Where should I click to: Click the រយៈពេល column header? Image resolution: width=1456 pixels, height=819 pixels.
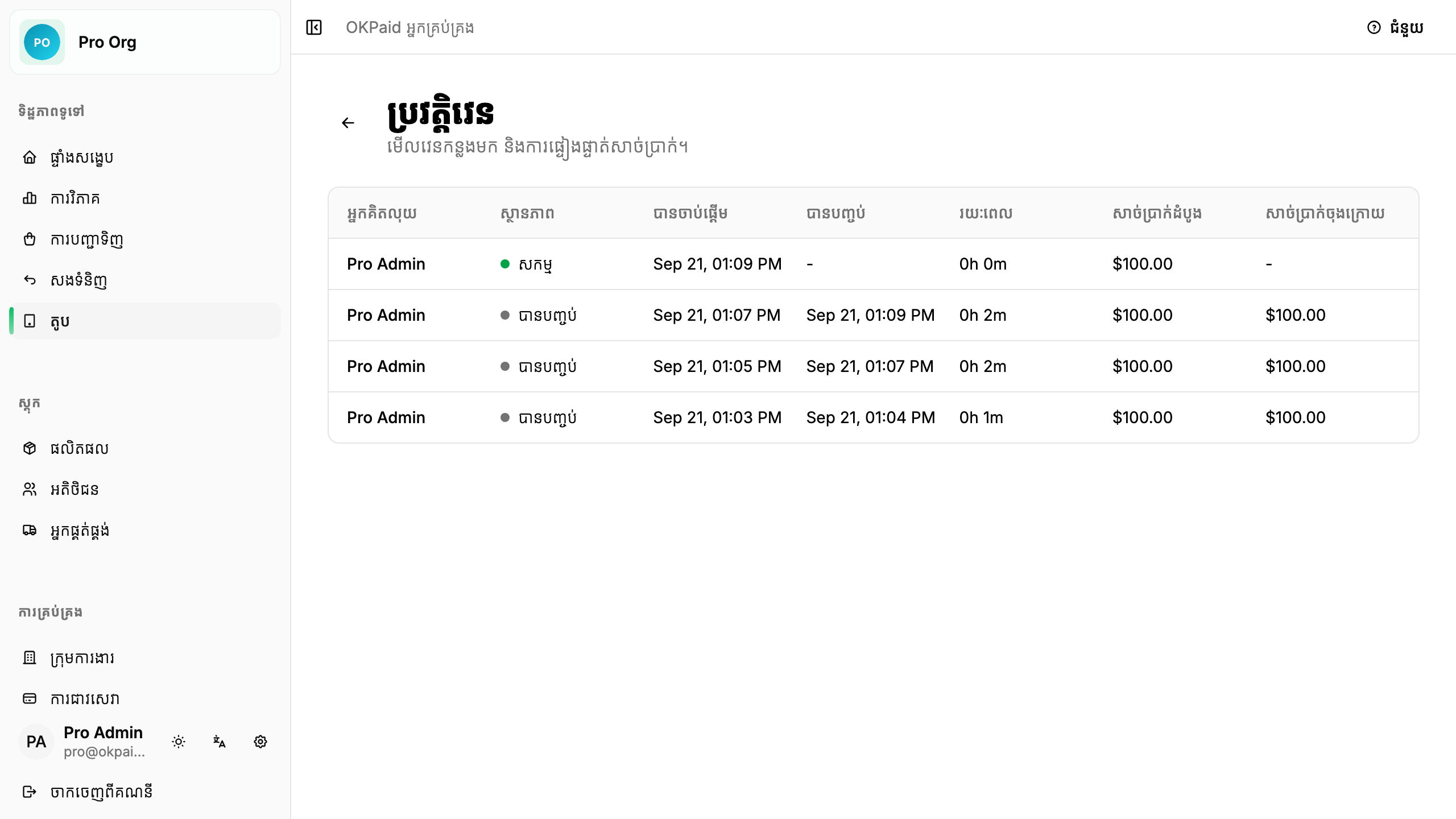click(x=986, y=213)
